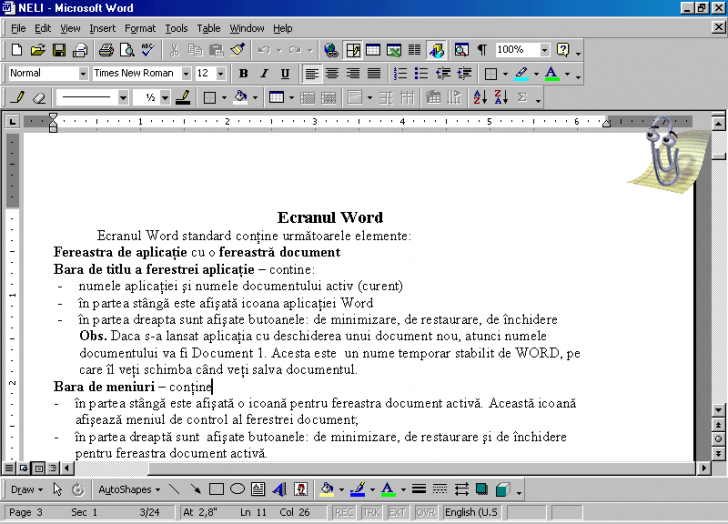728x524 pixels.
Task: Insert a text box
Action: pos(258,489)
